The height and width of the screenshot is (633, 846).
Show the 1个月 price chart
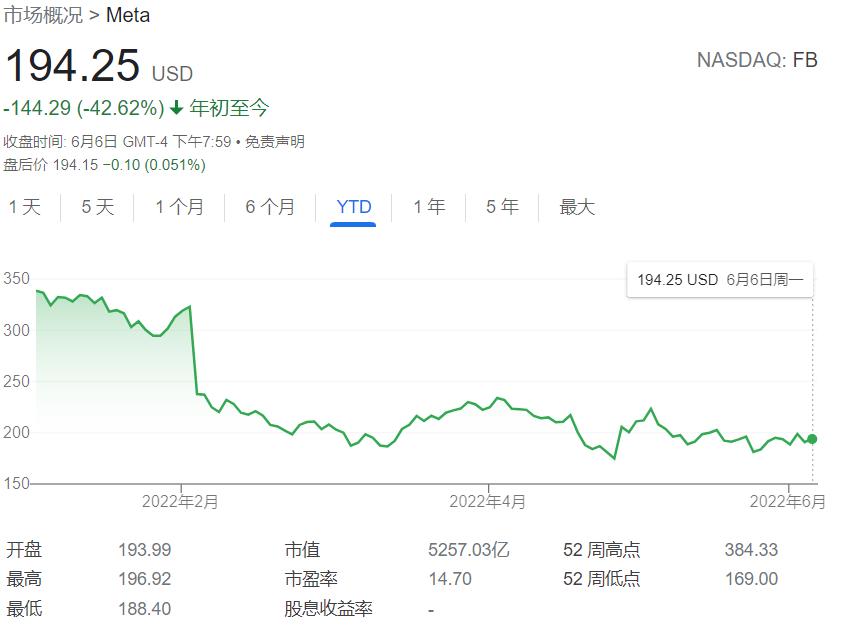click(x=179, y=207)
